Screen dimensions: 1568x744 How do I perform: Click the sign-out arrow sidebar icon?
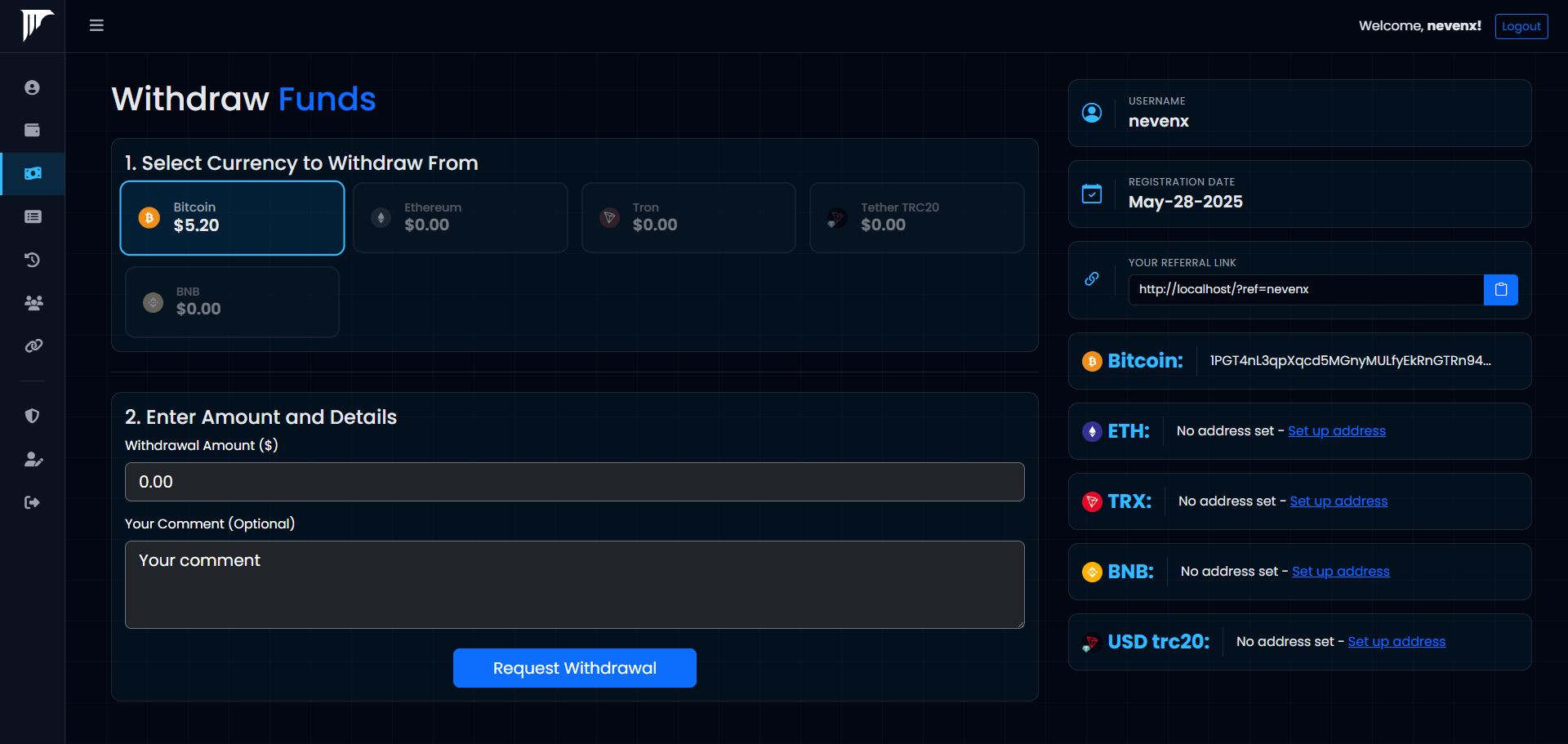32,502
